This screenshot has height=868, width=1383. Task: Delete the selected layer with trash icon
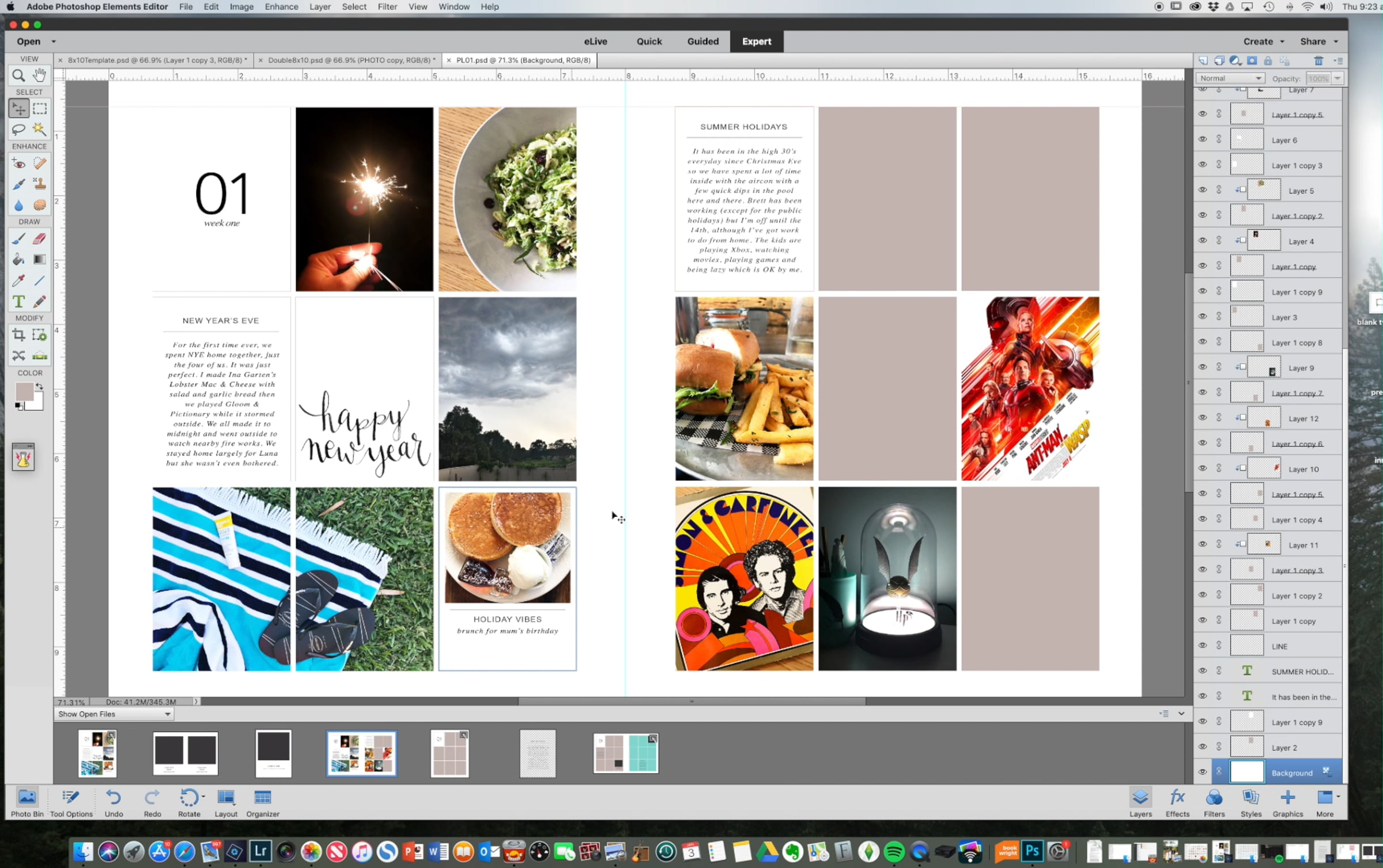coord(1318,60)
